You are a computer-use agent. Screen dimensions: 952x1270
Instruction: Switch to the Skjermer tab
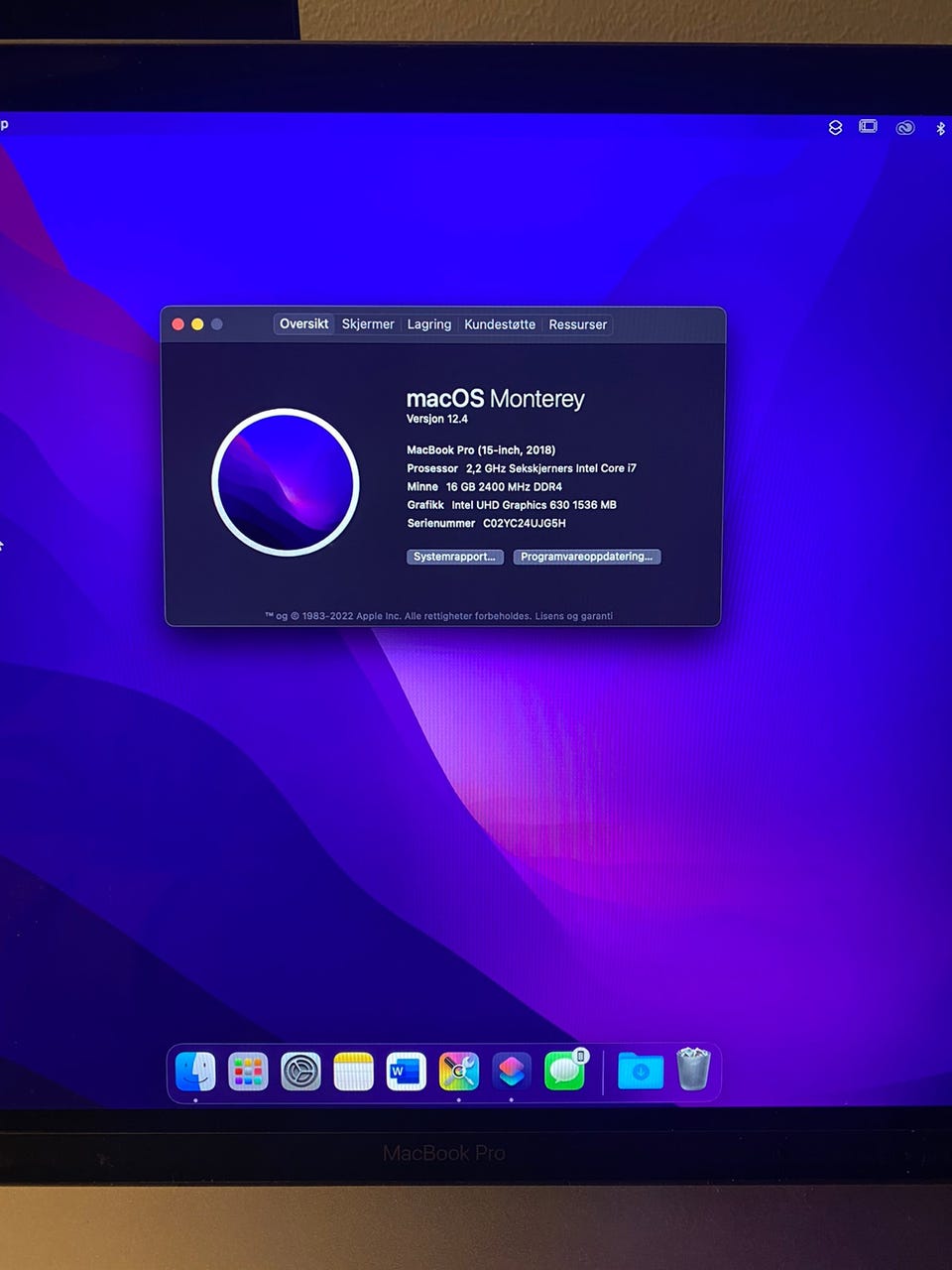[368, 324]
